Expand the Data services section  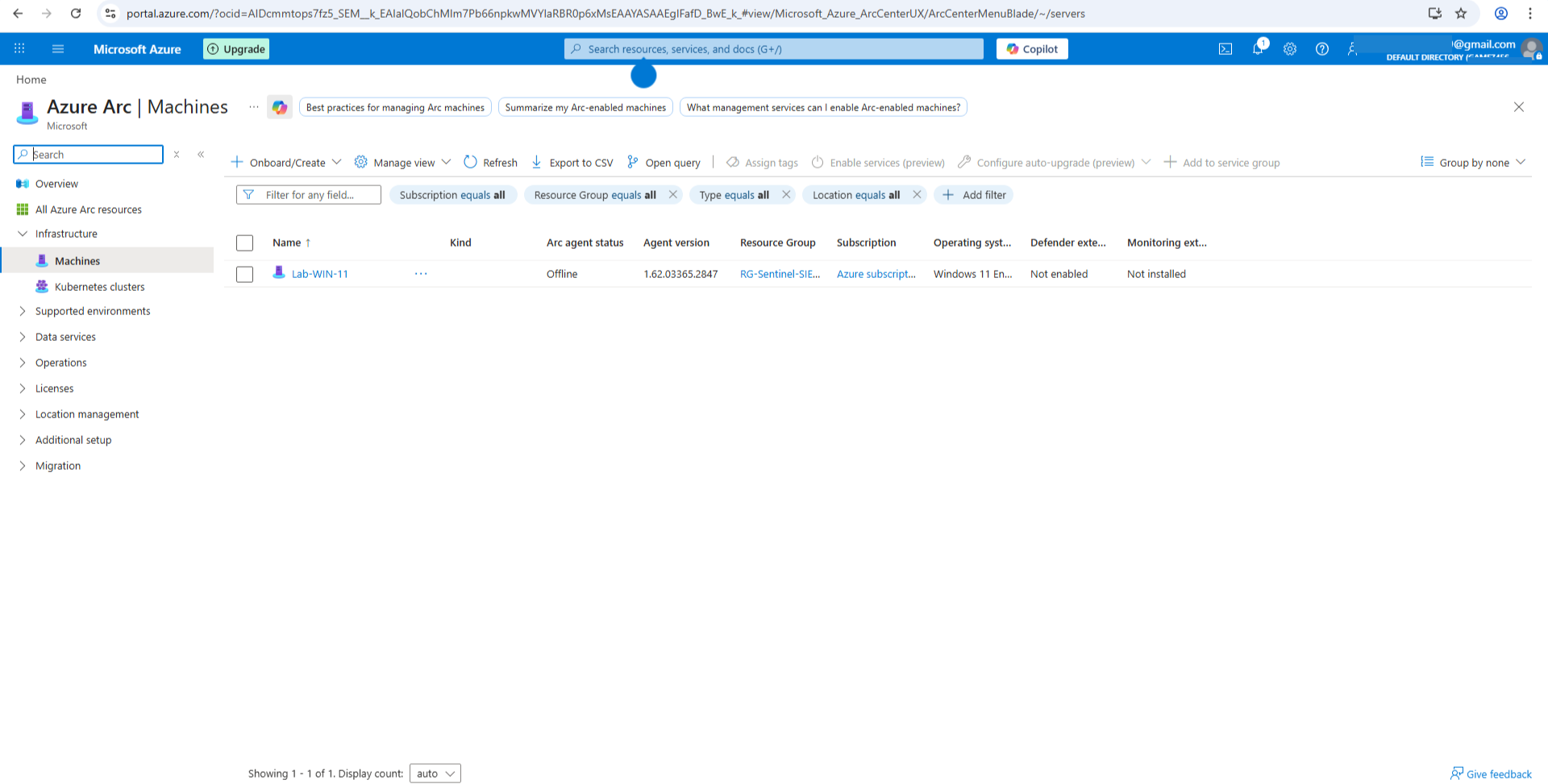point(23,337)
